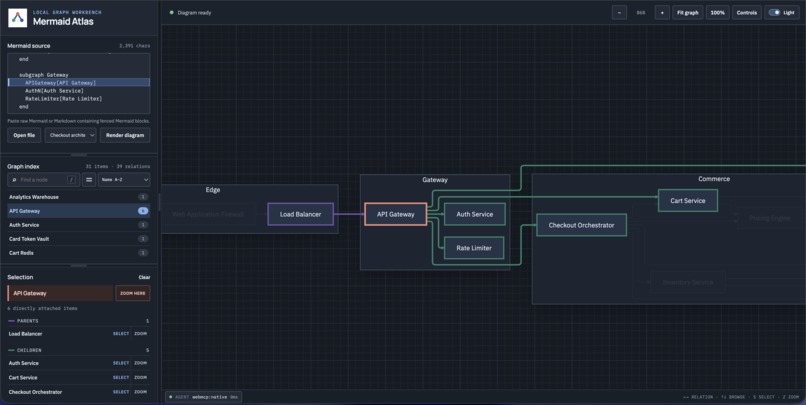This screenshot has height=405, width=806.
Task: Click the 'RateLimiter[Rate Limiter]' source line
Action: pos(63,99)
